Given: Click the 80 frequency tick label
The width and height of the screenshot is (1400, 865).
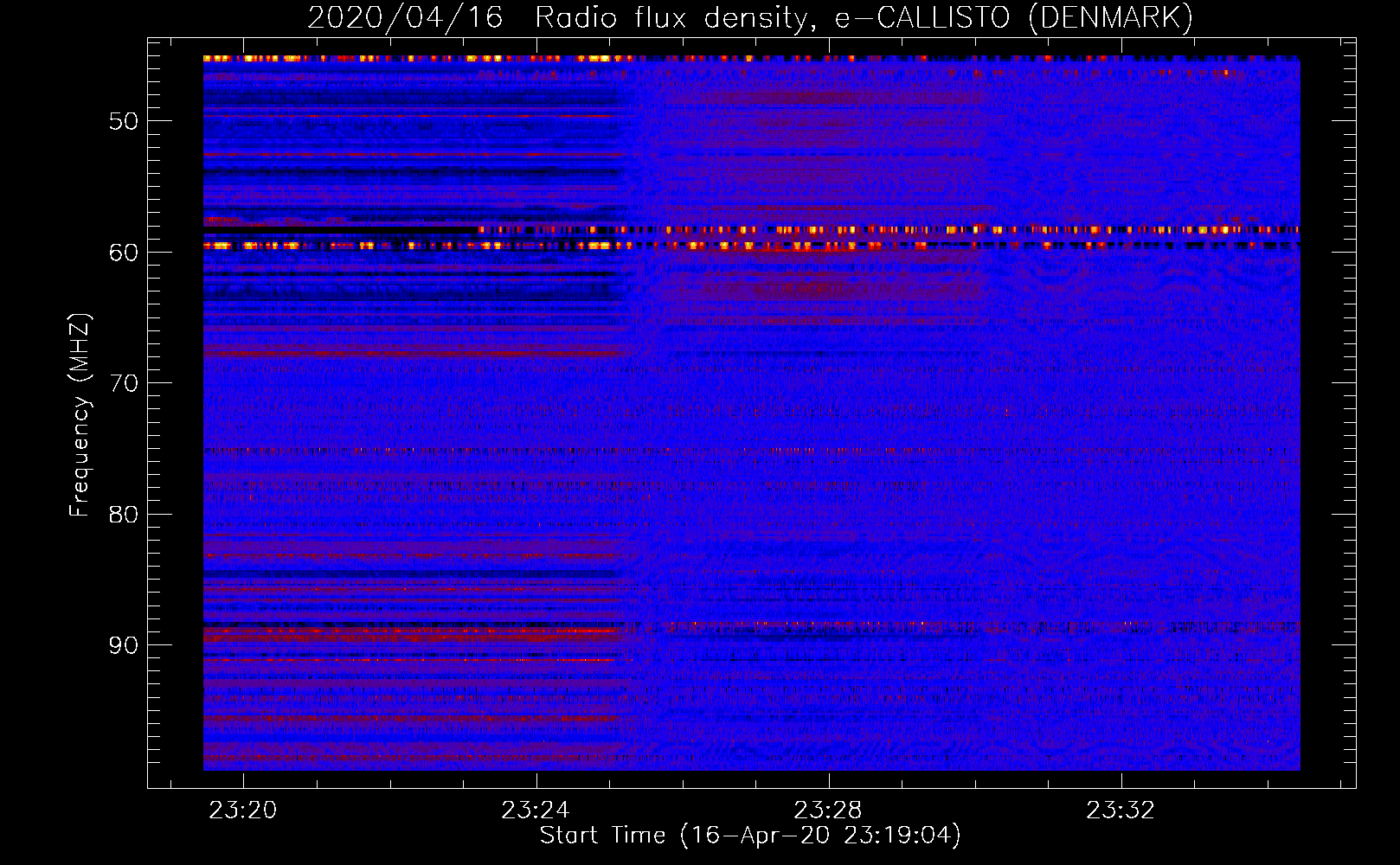Looking at the screenshot, I should tap(123, 515).
